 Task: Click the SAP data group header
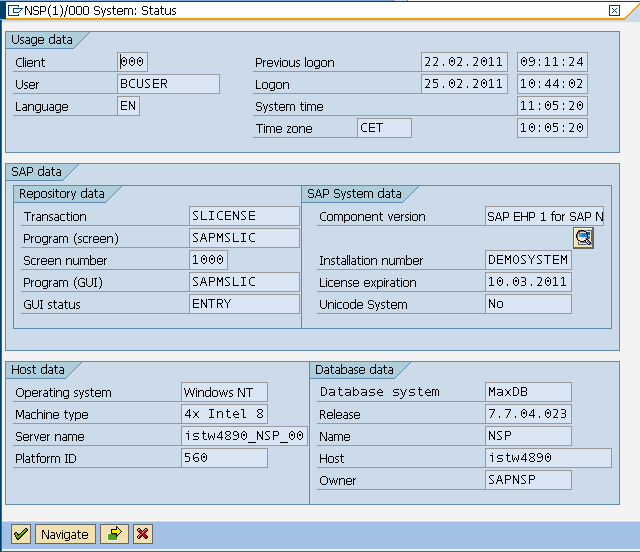[x=36, y=172]
